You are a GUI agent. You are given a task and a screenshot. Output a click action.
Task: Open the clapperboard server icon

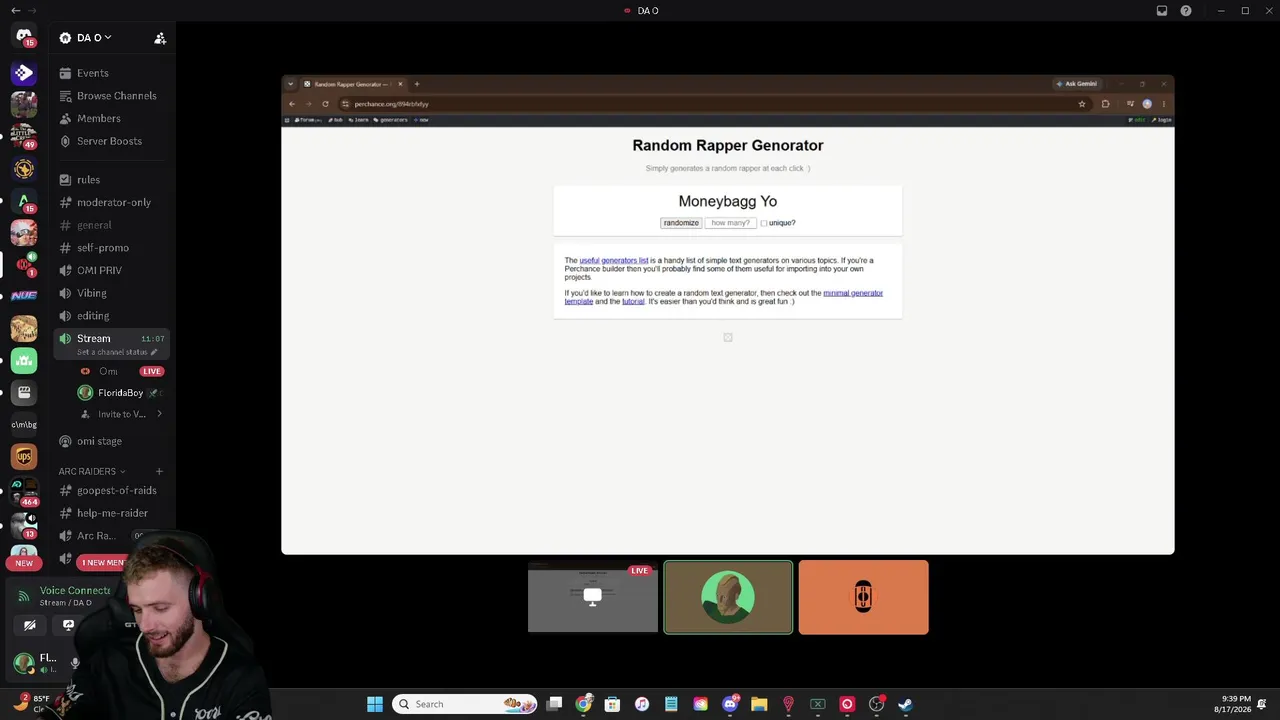click(x=24, y=393)
